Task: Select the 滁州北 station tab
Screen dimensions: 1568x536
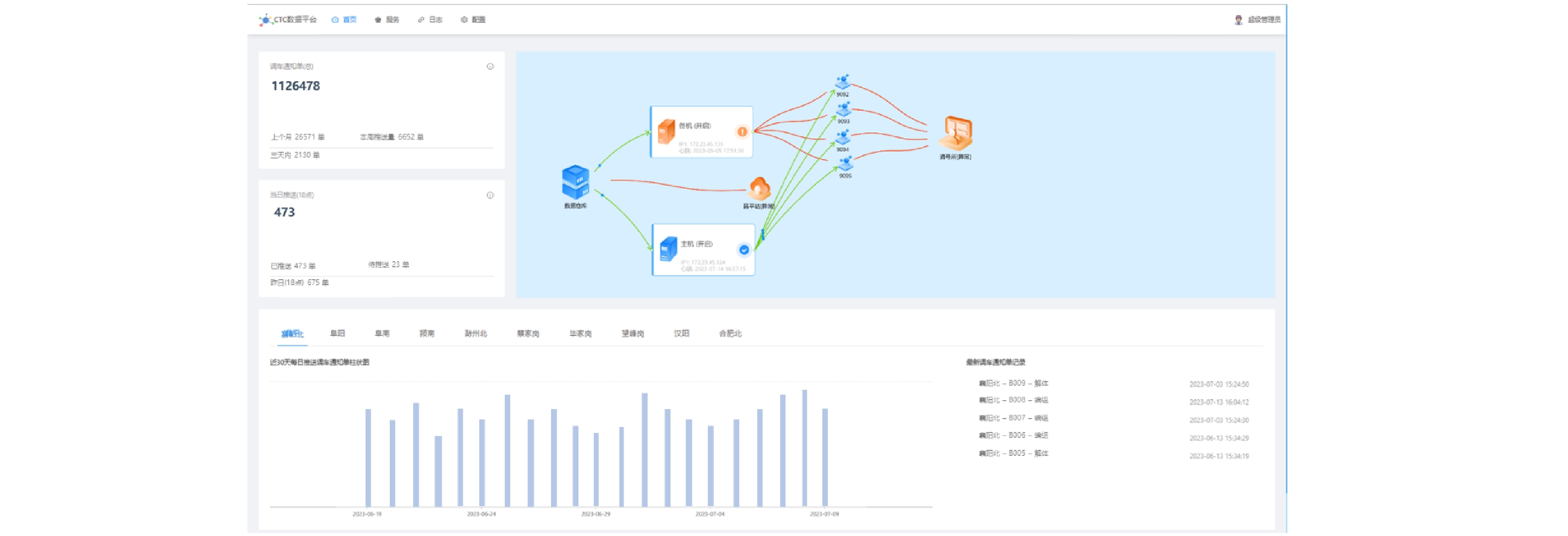Action: [x=475, y=333]
